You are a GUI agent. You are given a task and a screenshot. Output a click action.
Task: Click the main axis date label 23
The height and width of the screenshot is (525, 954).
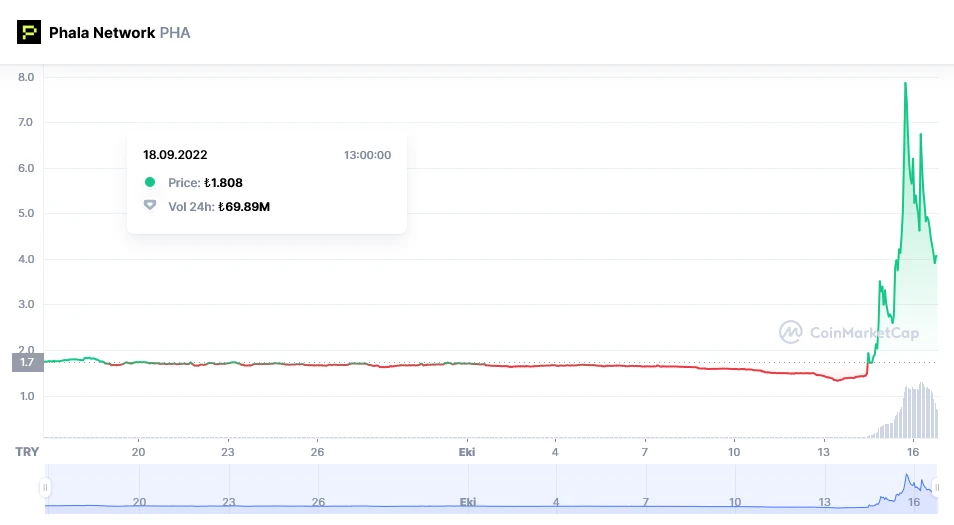coord(228,452)
